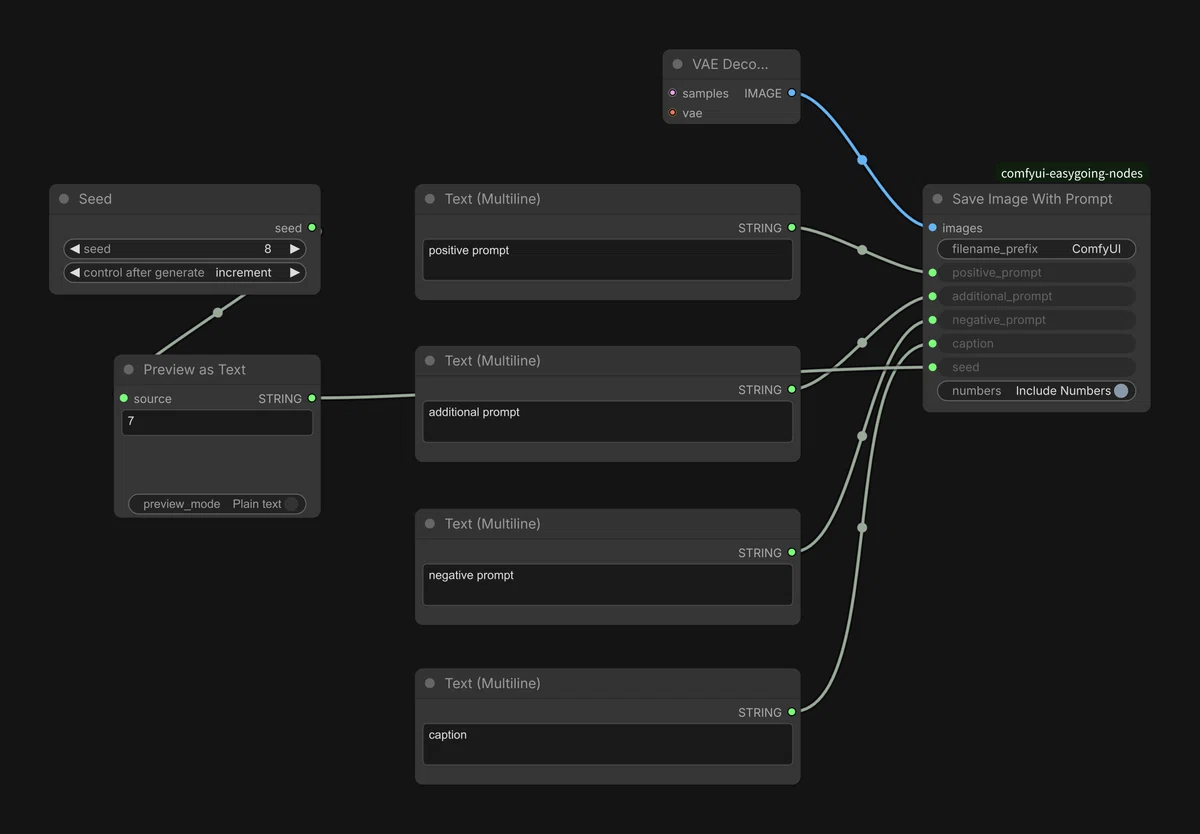Click the IMAGE output socket on VAE Decode
Viewport: 1200px width, 834px height.
792,93
